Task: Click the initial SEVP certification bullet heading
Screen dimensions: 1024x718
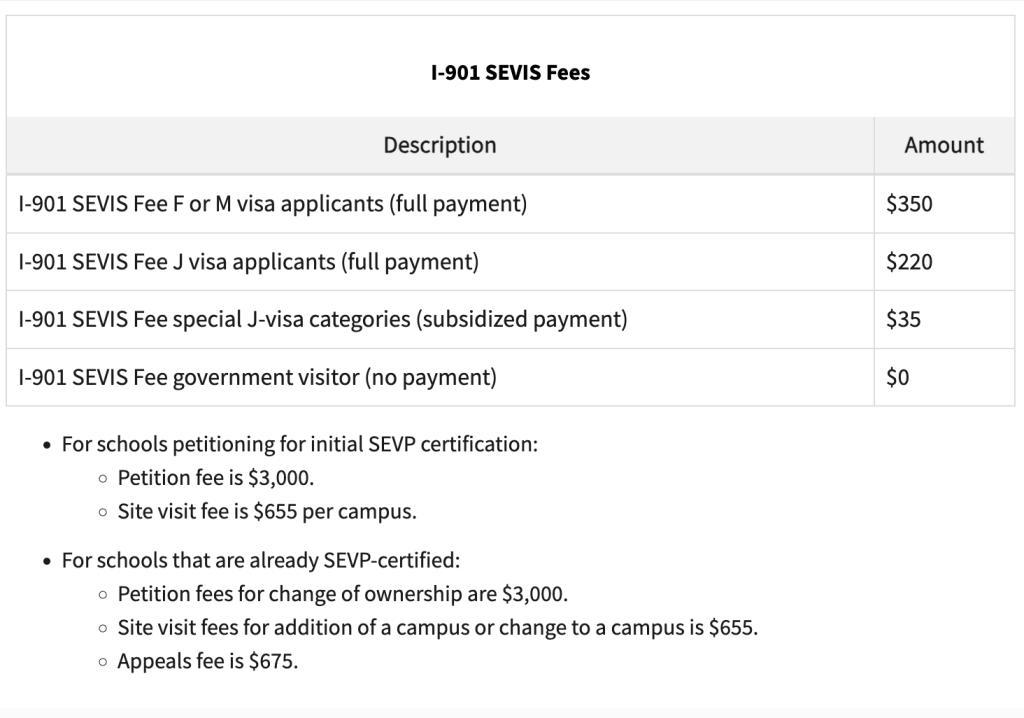Action: 300,444
